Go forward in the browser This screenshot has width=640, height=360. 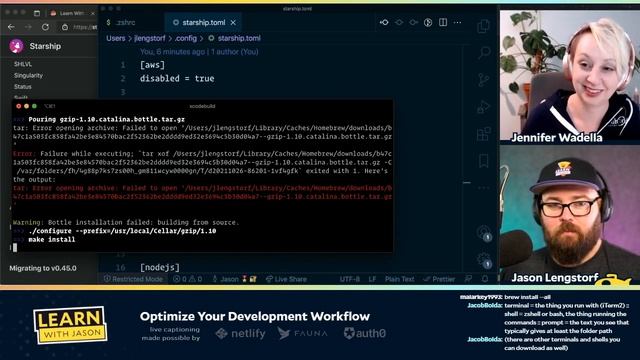point(28,27)
